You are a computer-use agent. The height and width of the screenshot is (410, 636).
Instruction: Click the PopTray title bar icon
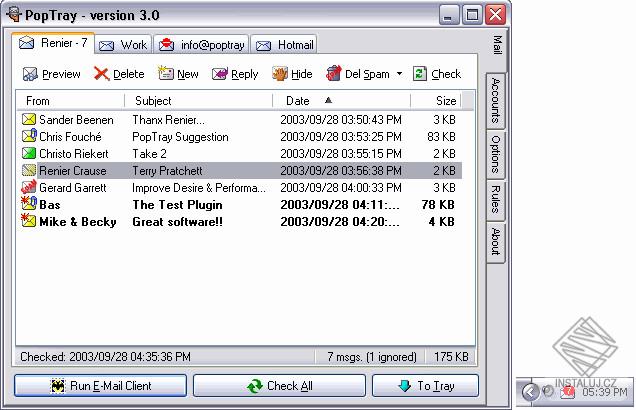tap(15, 15)
